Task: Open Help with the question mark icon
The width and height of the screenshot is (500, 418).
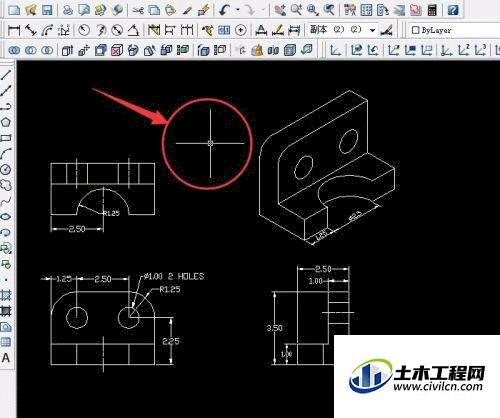Action: tap(453, 10)
